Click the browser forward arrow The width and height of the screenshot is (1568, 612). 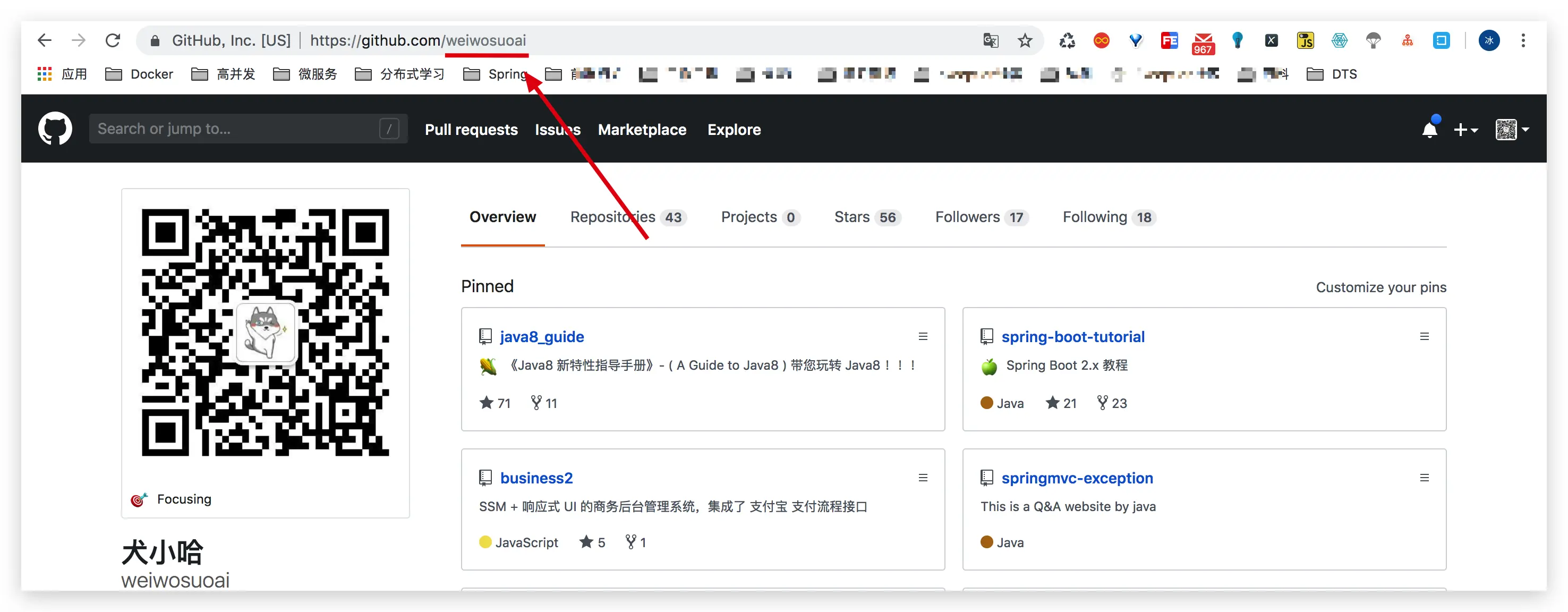[79, 41]
